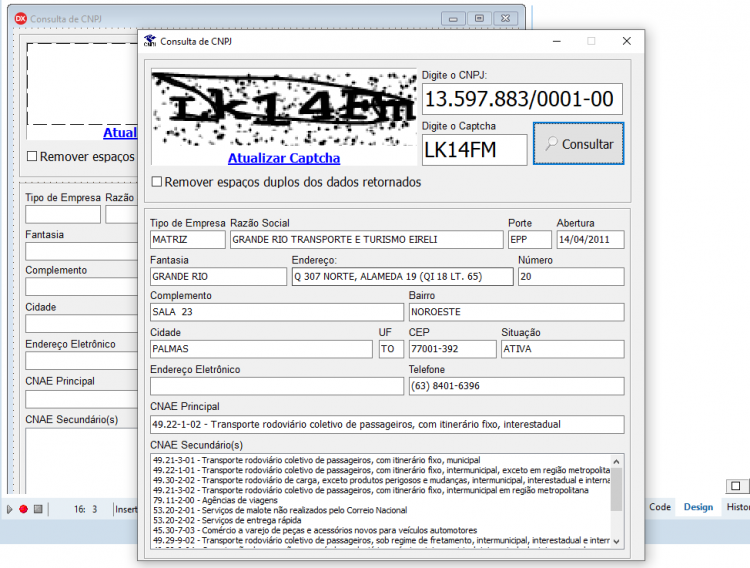
Task: Click the CNPJ number input field
Action: pyautogui.click(x=522, y=99)
